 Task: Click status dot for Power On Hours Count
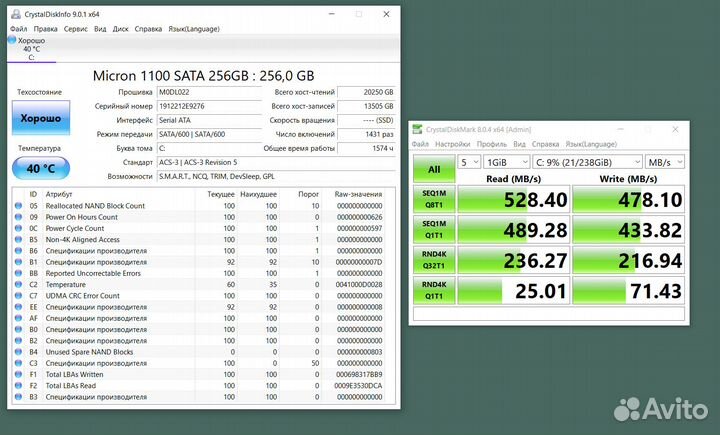18,217
